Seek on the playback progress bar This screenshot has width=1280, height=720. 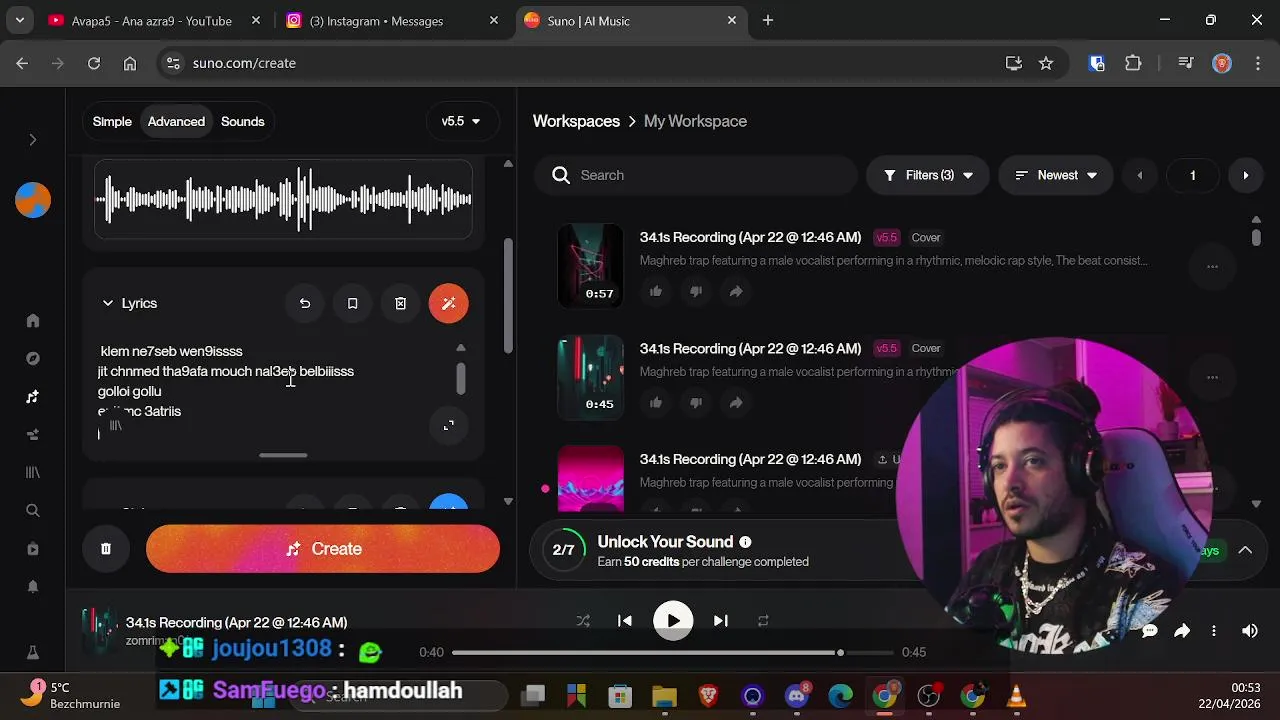(x=672, y=652)
